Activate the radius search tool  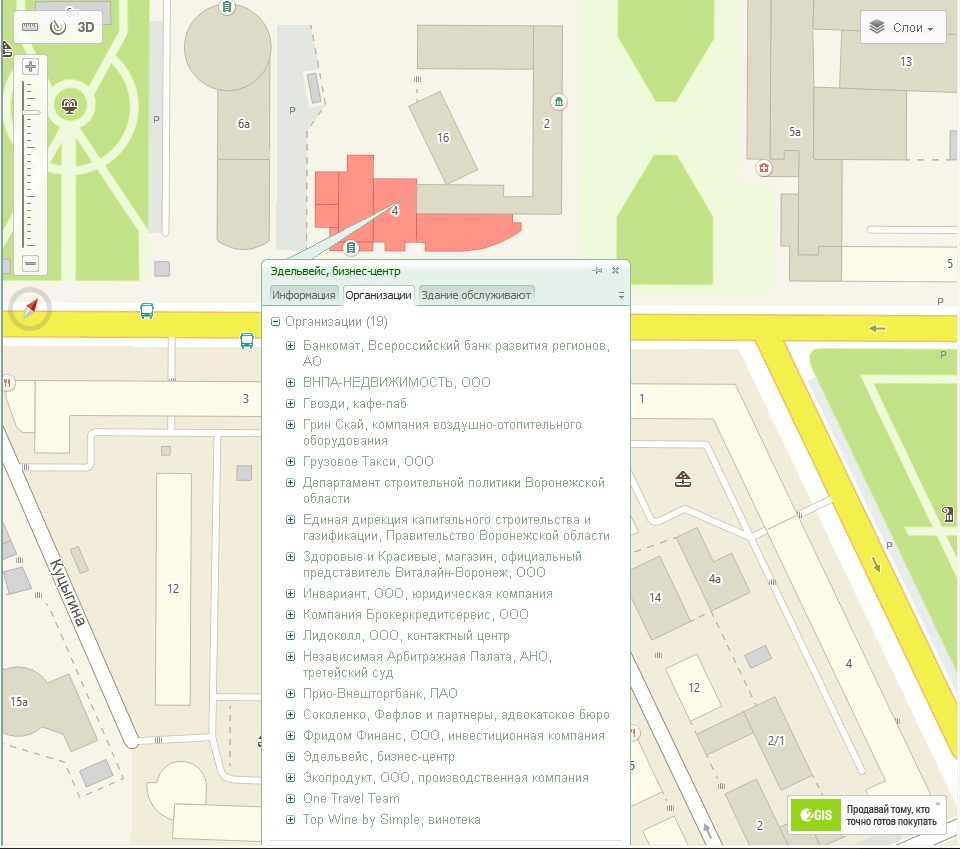tap(58, 27)
